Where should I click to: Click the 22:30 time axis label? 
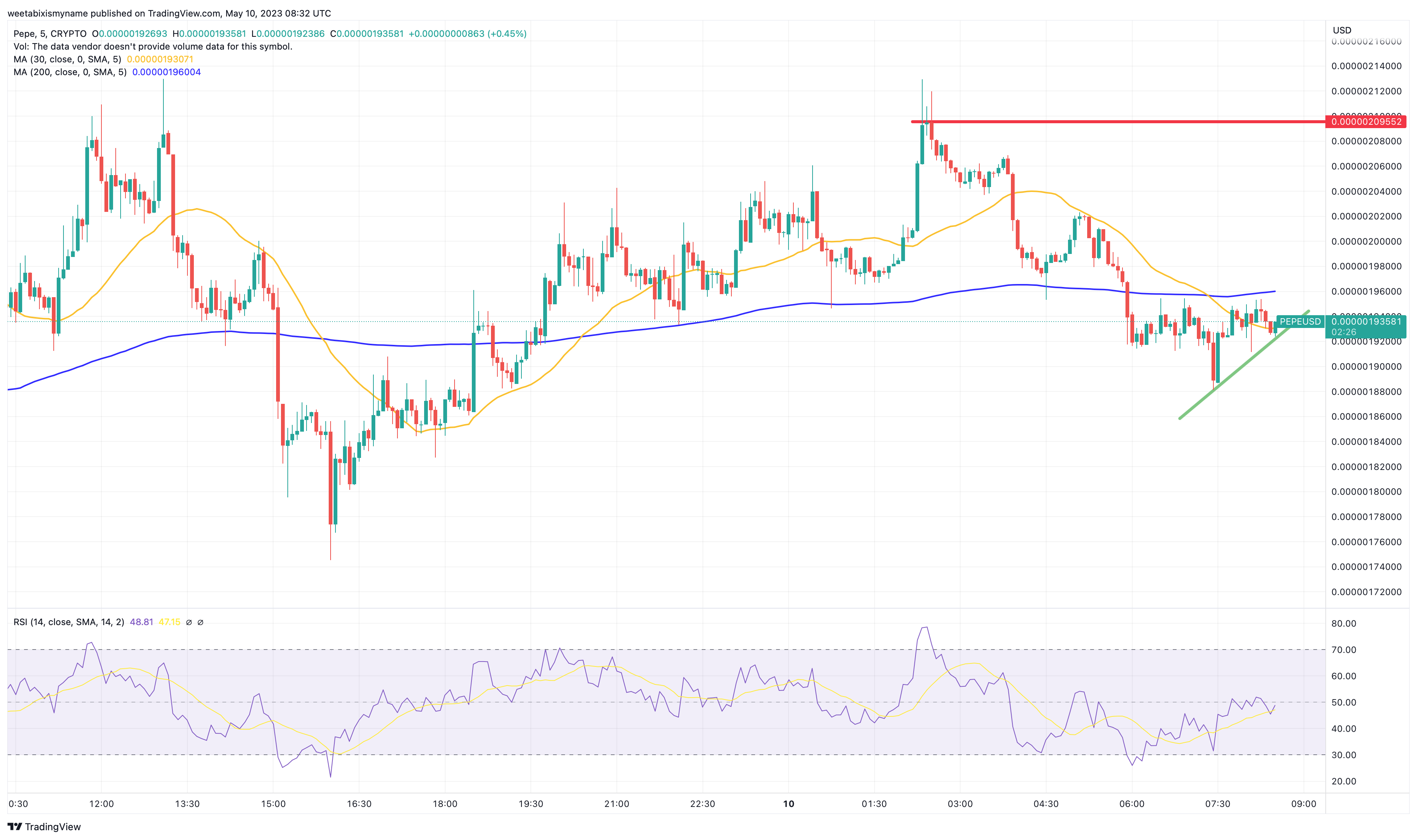pyautogui.click(x=702, y=804)
